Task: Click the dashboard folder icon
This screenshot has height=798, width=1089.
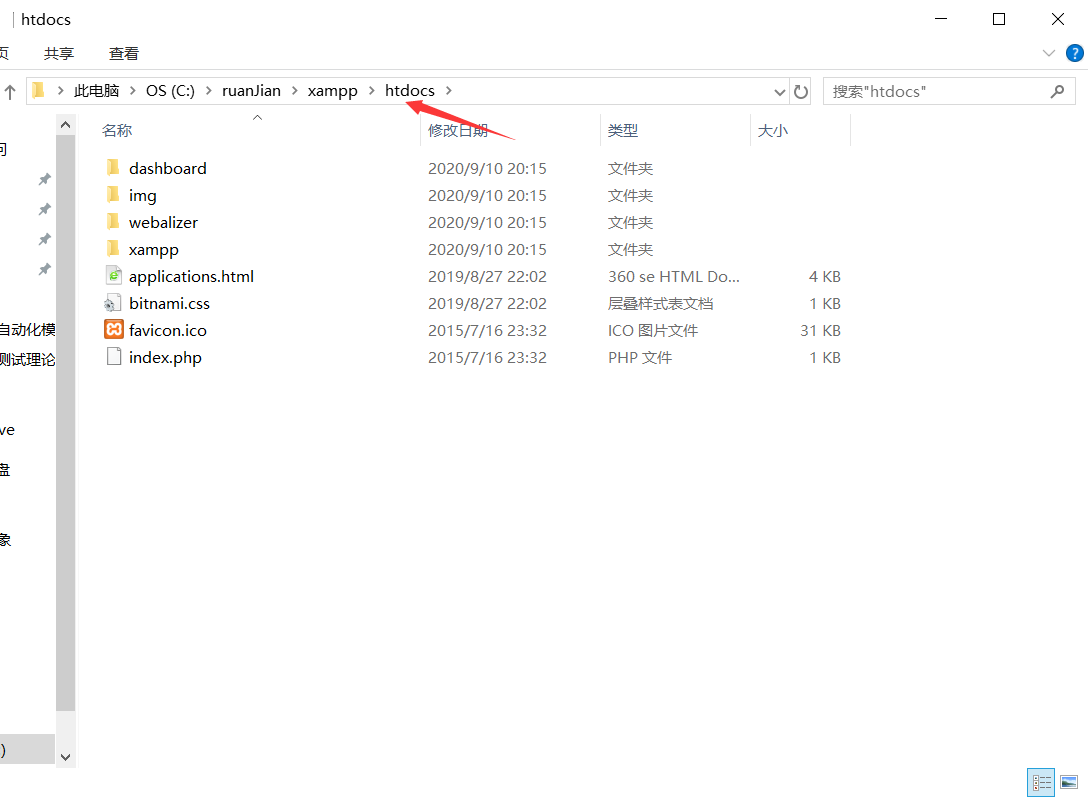Action: pos(113,167)
